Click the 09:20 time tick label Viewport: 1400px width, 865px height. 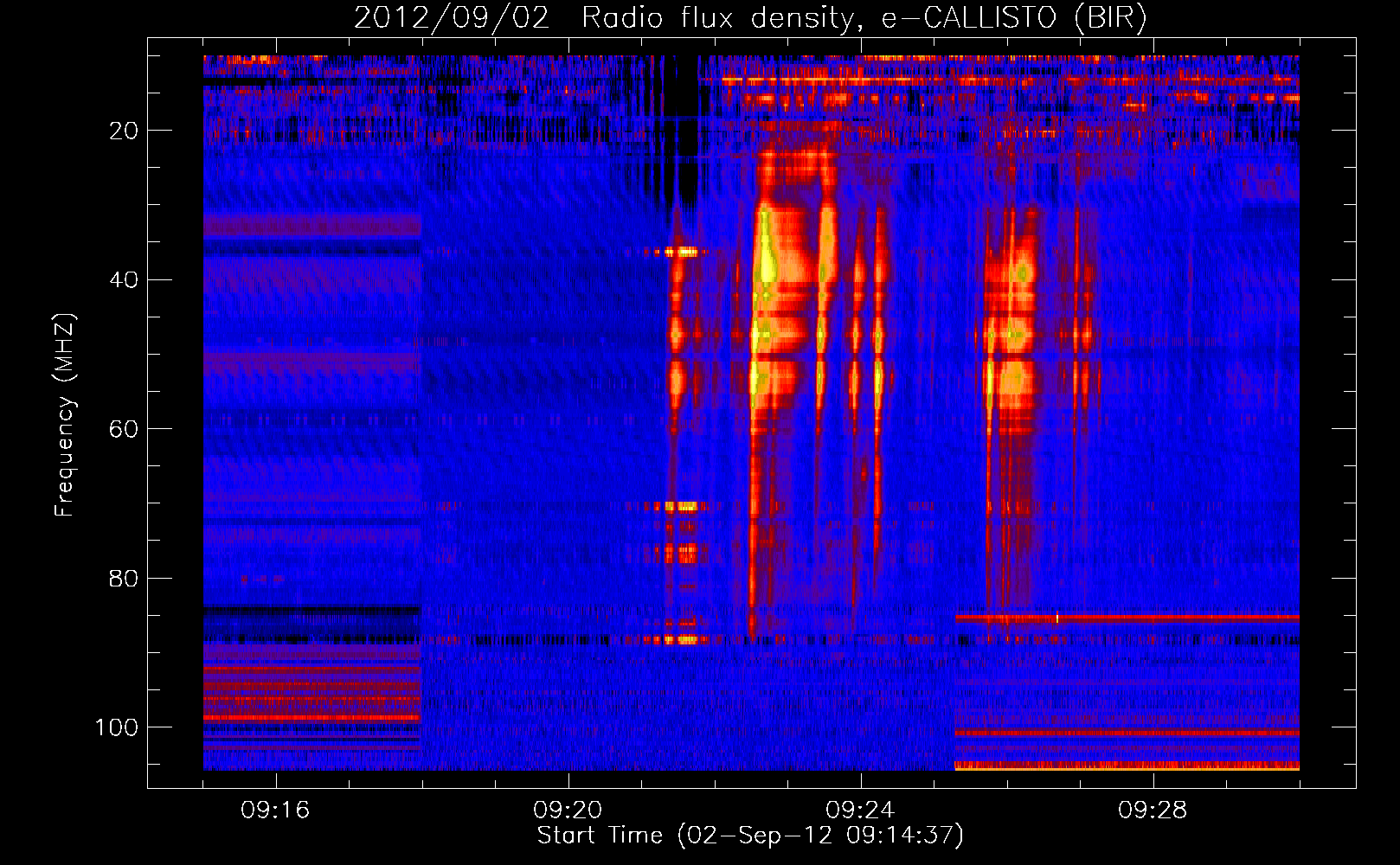pyautogui.click(x=568, y=811)
